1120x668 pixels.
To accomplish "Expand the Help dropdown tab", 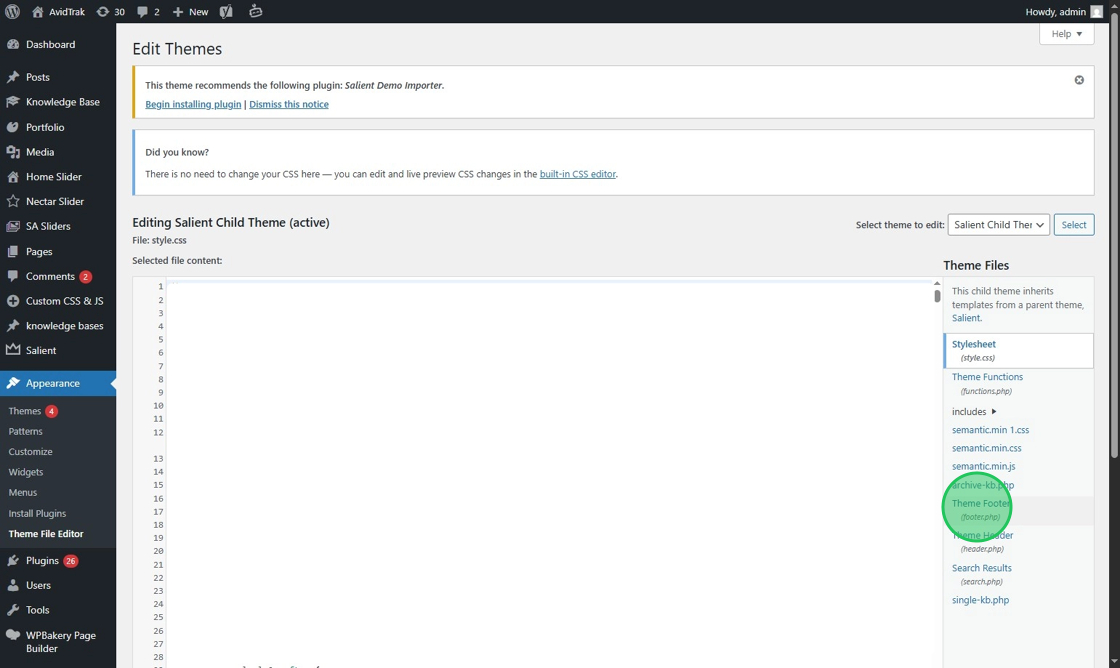I will point(1066,34).
